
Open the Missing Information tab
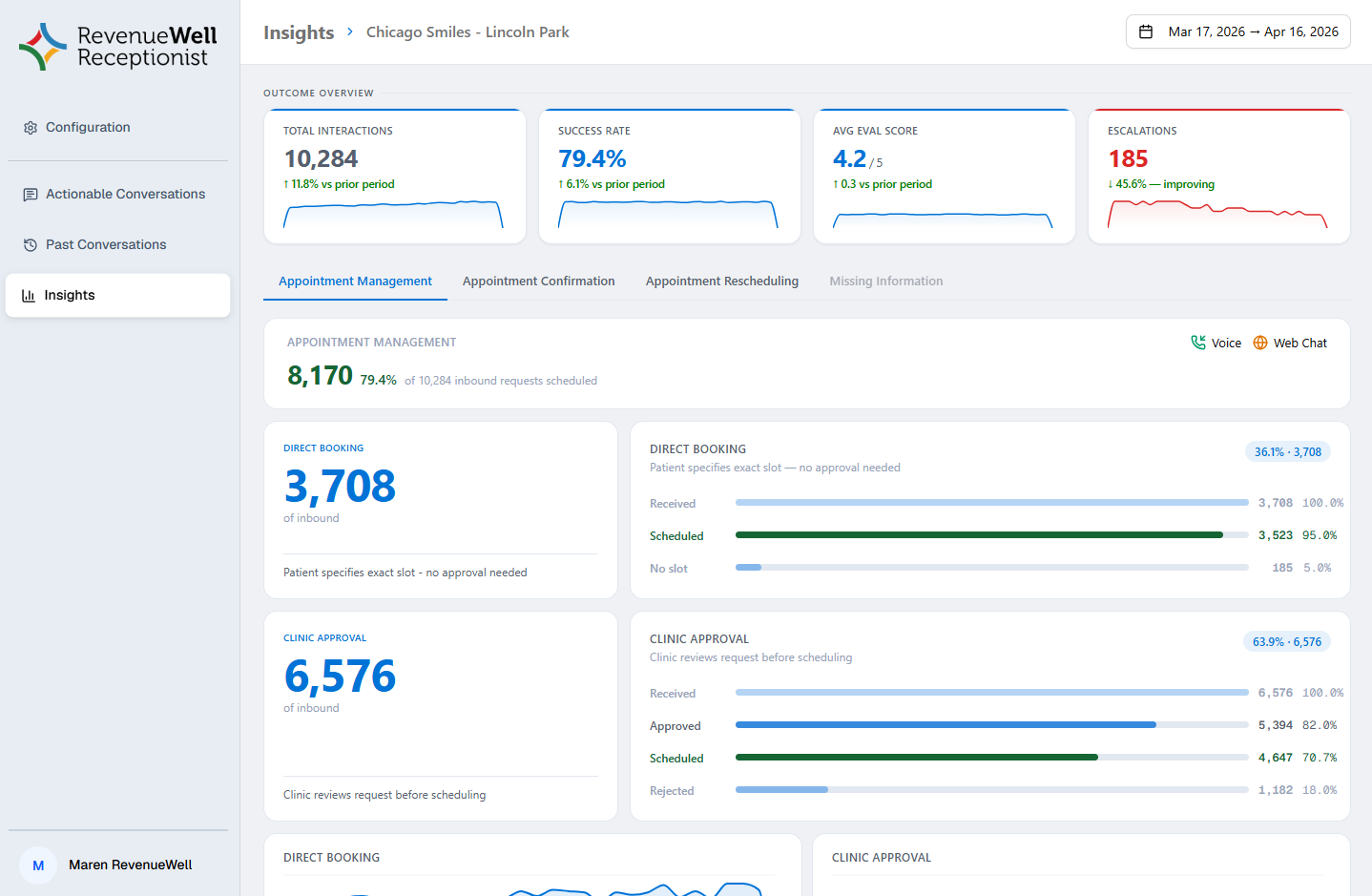click(885, 281)
